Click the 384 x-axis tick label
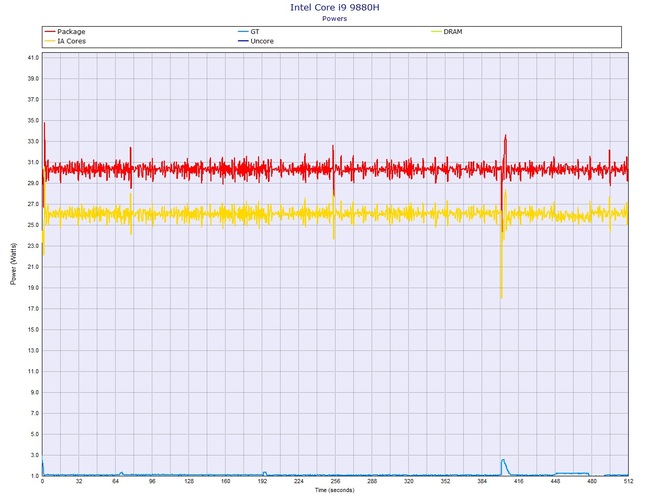 482,481
